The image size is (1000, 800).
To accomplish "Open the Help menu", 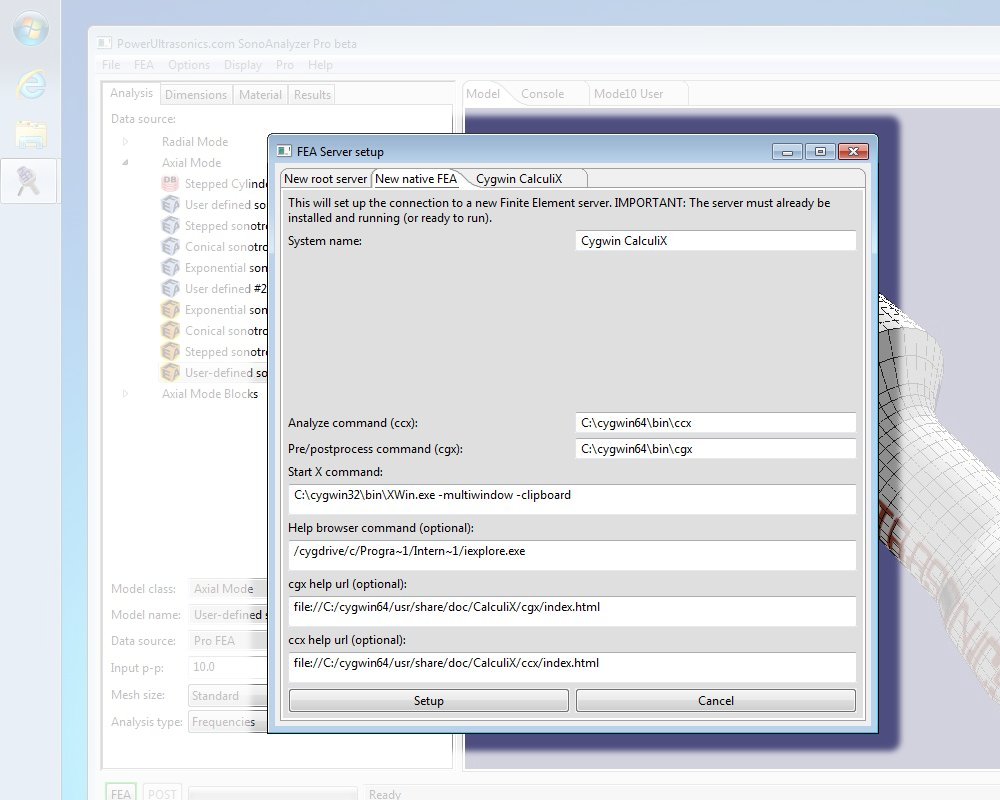I will [x=320, y=65].
